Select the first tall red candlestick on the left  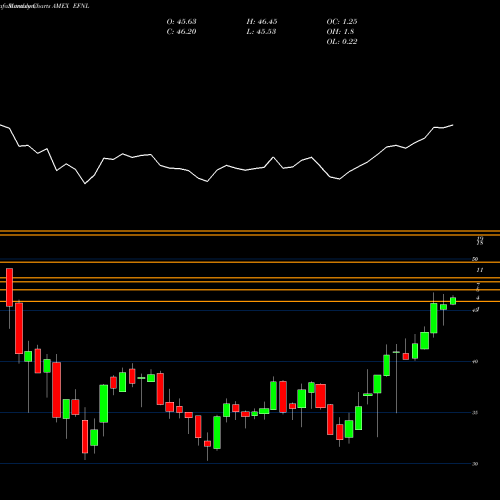[x=9, y=287]
